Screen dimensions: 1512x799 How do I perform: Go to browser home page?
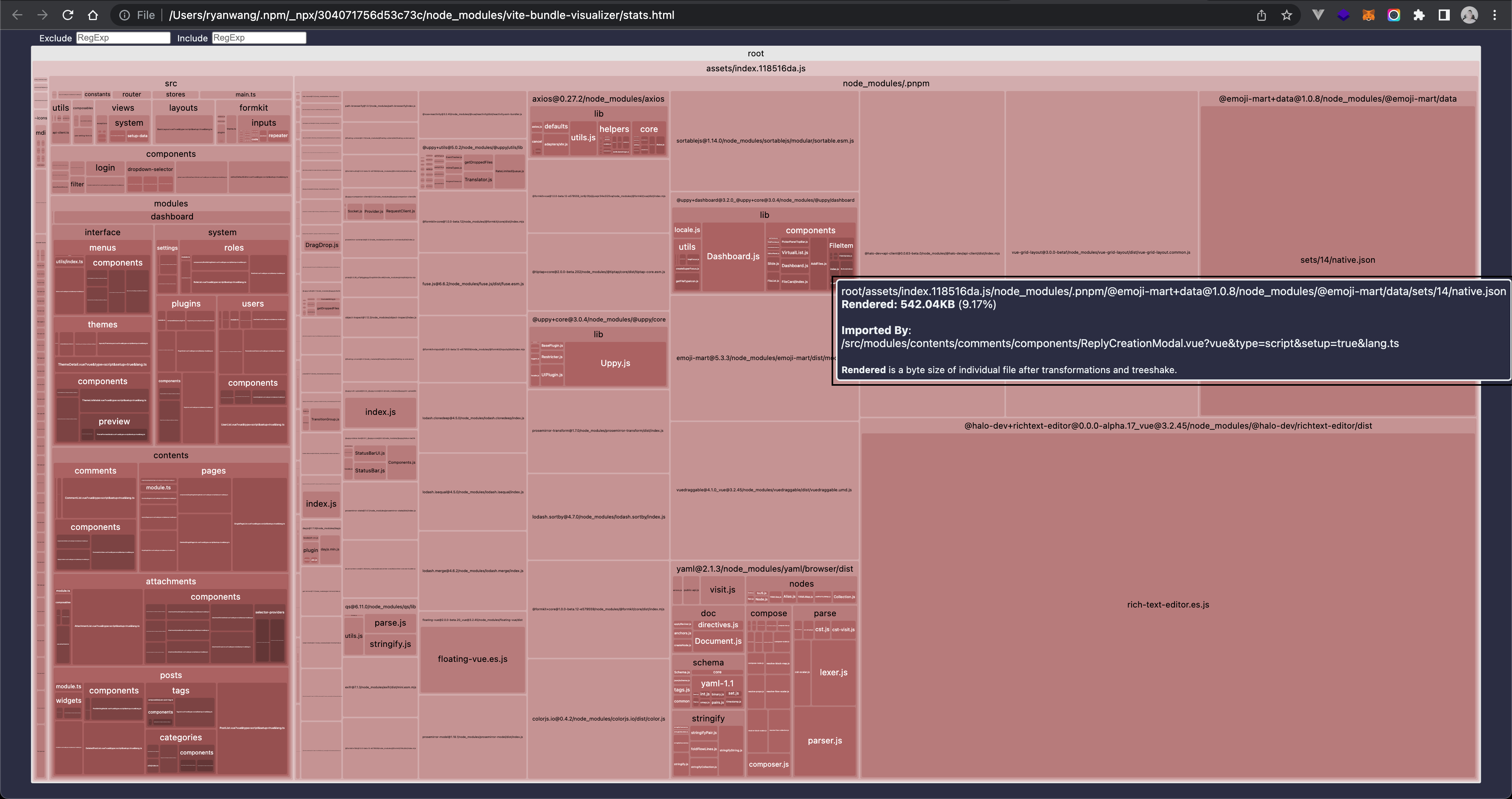coord(93,15)
